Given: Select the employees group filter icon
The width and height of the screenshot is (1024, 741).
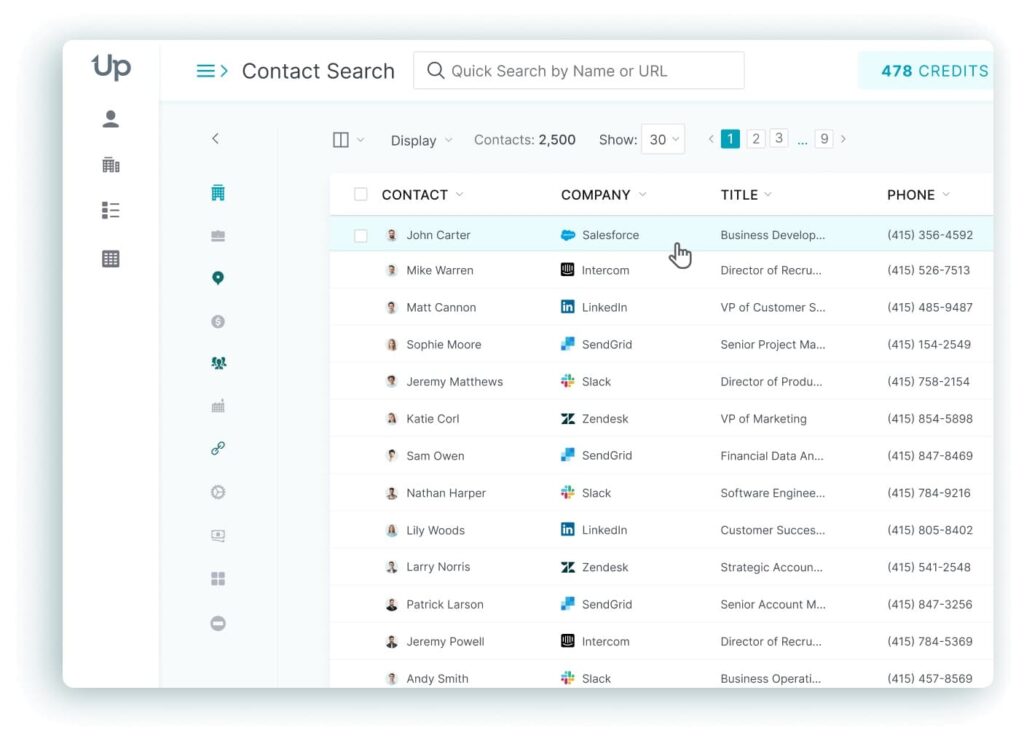Looking at the screenshot, I should pos(218,364).
